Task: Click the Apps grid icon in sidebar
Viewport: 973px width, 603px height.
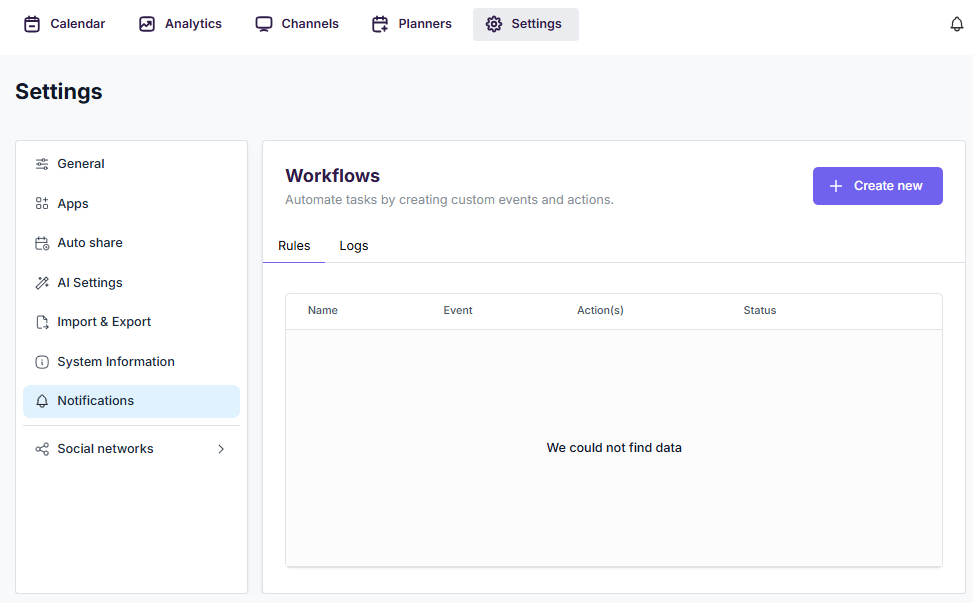Action: 42,204
